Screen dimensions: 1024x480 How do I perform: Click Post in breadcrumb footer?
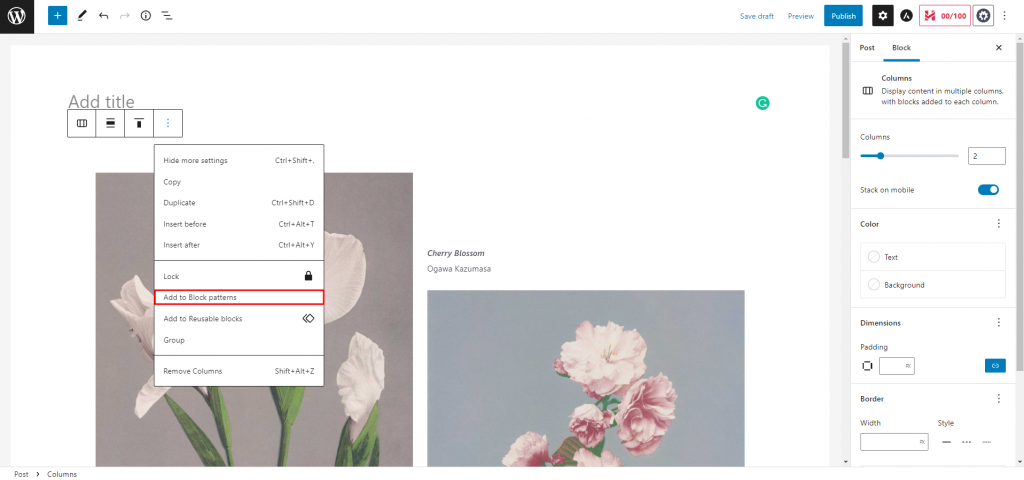21,474
